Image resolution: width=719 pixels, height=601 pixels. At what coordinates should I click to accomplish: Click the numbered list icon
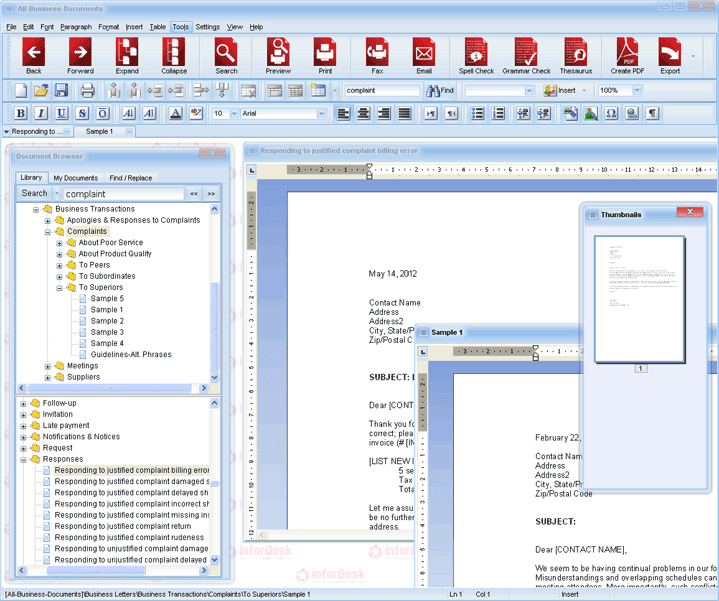point(498,113)
